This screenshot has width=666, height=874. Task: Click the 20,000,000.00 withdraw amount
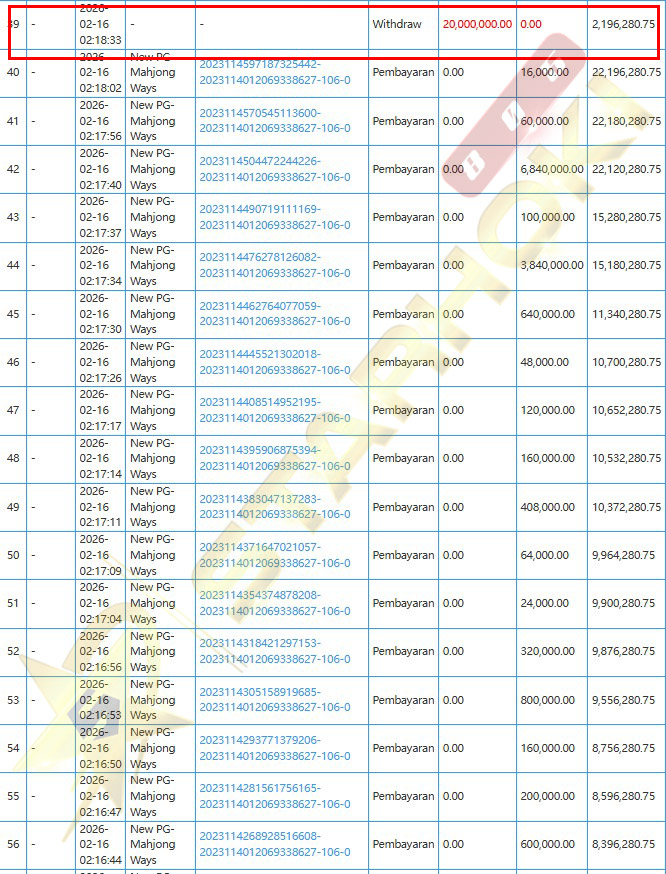[477, 23]
